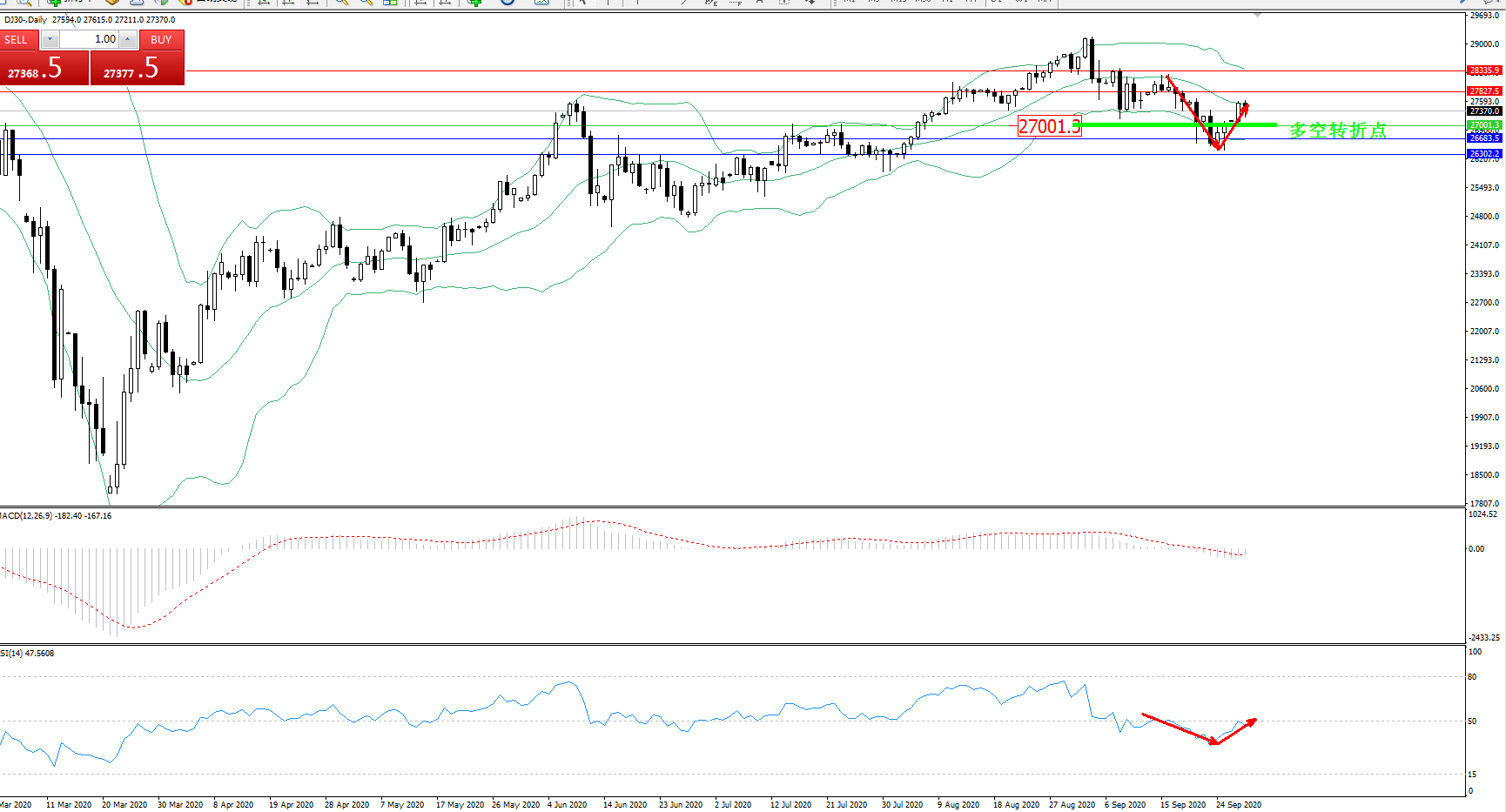
Task: Click the SELL button in one-click trading panel
Action: point(17,39)
